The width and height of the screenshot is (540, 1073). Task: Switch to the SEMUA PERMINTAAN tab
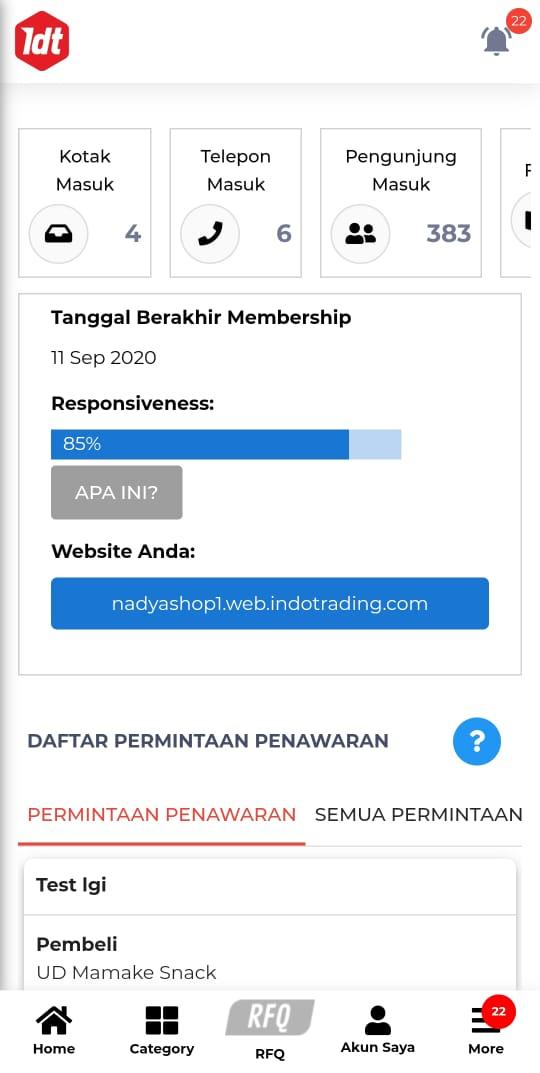point(419,814)
